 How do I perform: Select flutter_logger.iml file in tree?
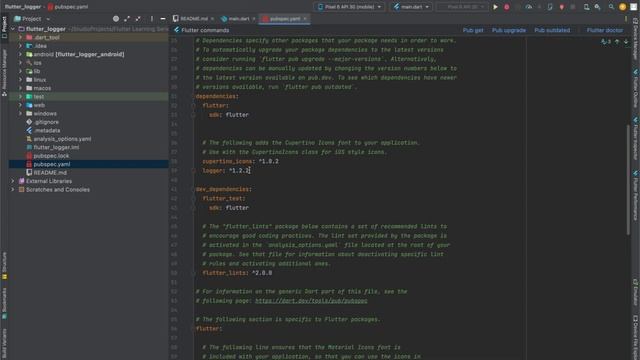click(56, 147)
